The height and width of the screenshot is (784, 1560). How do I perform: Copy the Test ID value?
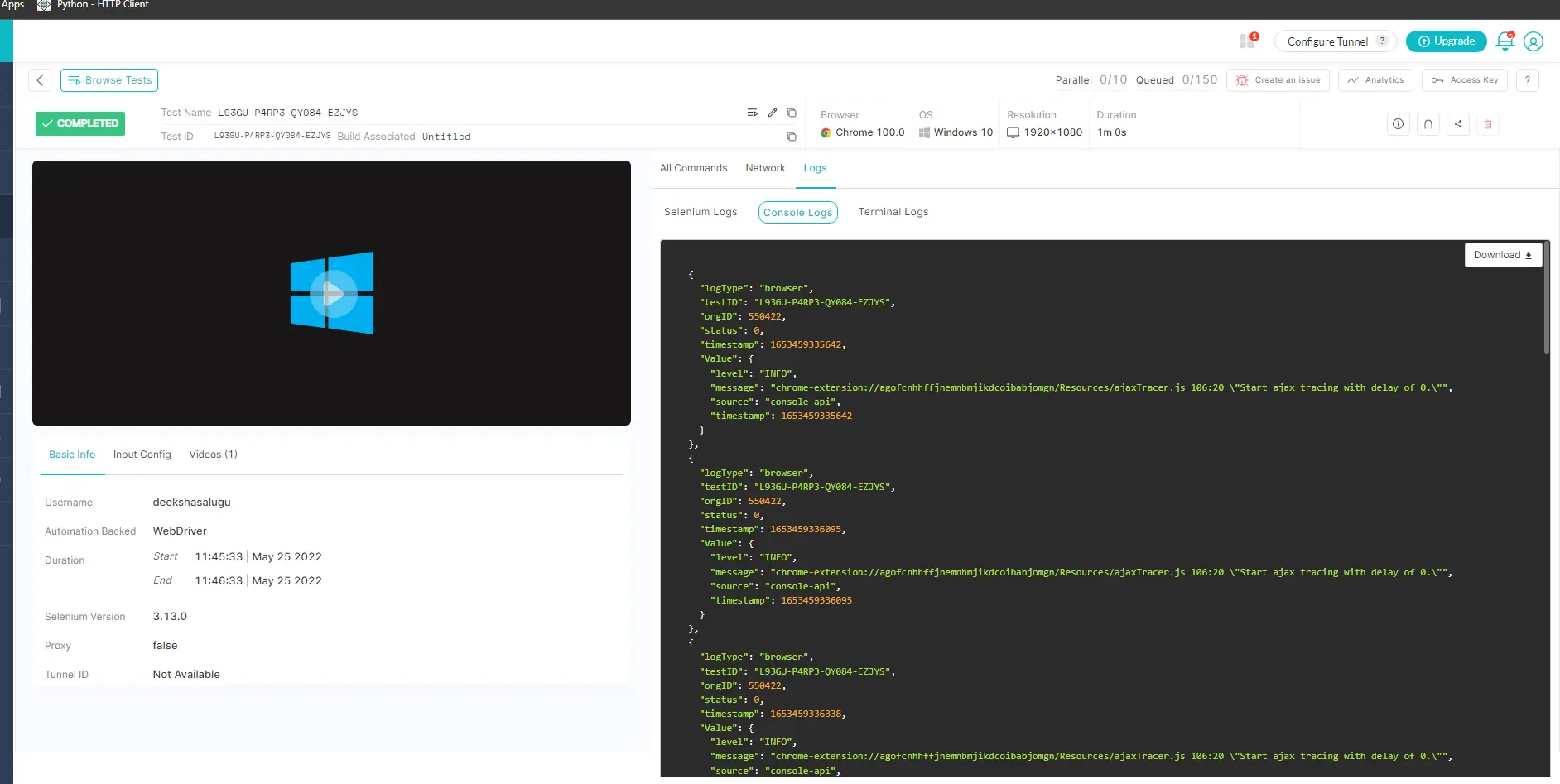[x=791, y=137]
